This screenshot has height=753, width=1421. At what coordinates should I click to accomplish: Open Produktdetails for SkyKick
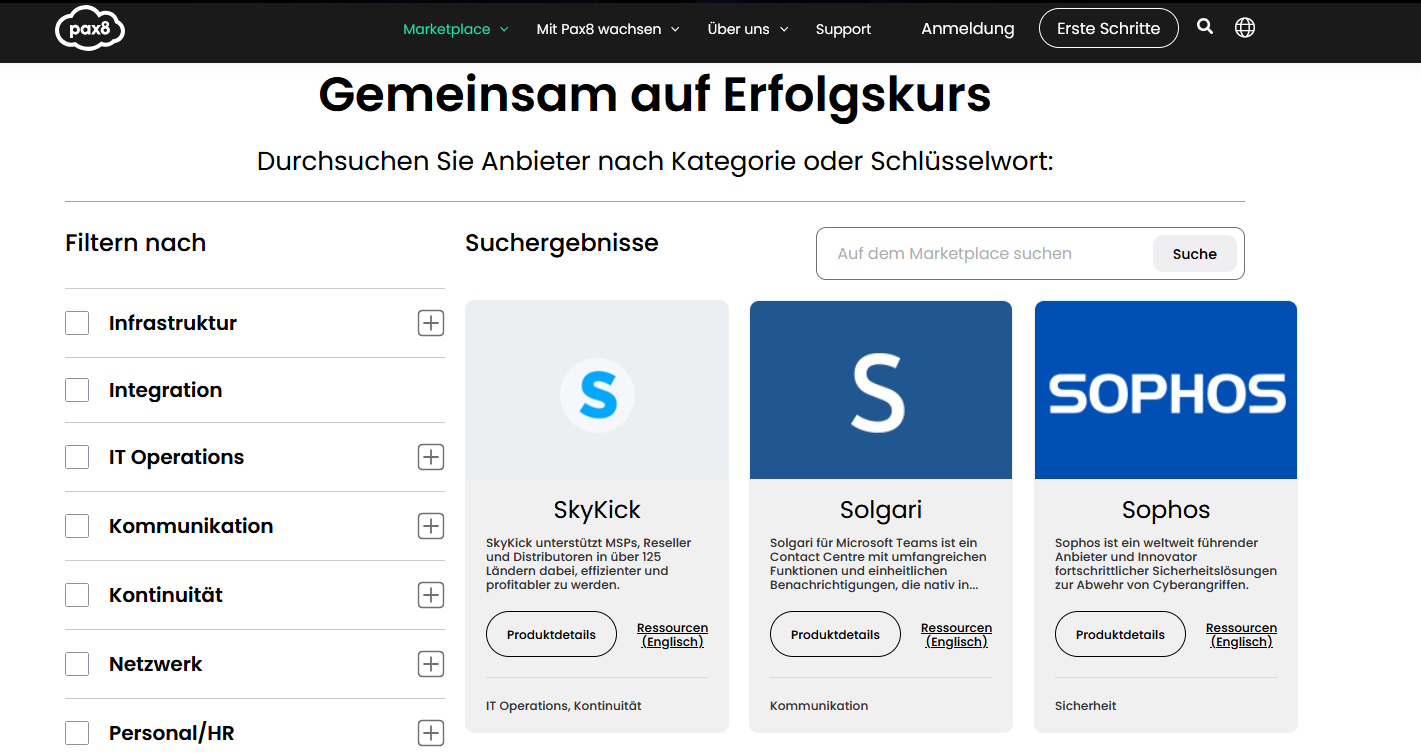point(551,634)
